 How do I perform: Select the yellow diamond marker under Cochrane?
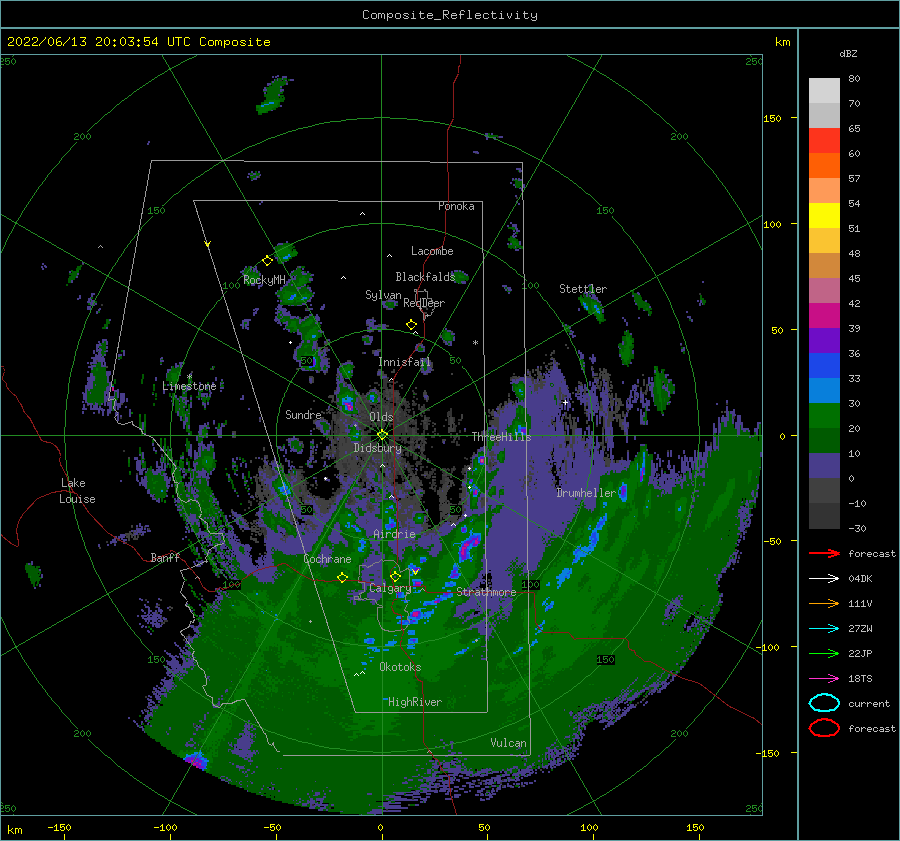click(342, 577)
